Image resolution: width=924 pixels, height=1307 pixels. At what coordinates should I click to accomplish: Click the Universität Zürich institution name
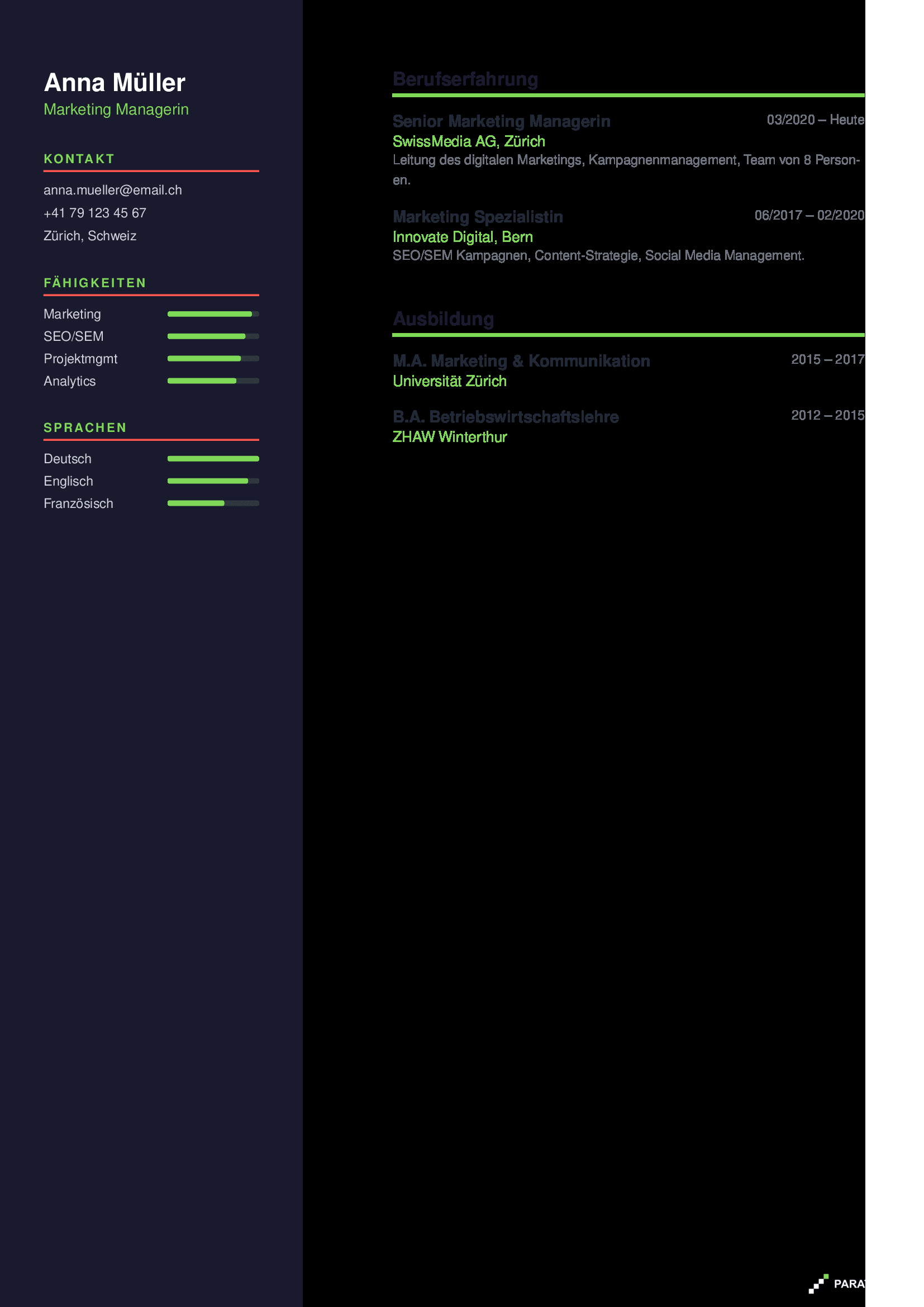coord(449,381)
